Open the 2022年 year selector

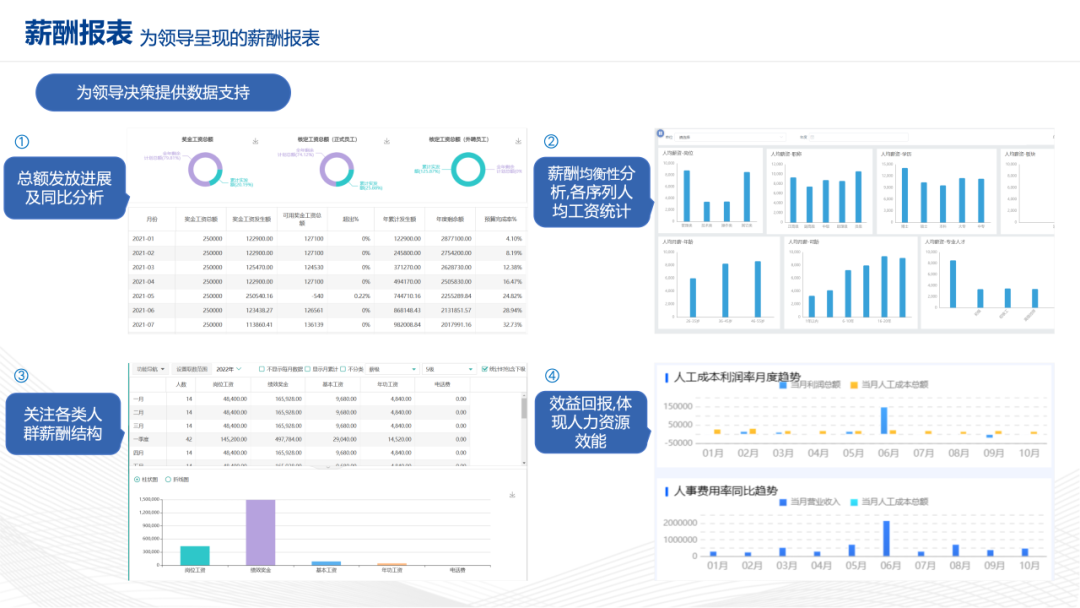229,369
